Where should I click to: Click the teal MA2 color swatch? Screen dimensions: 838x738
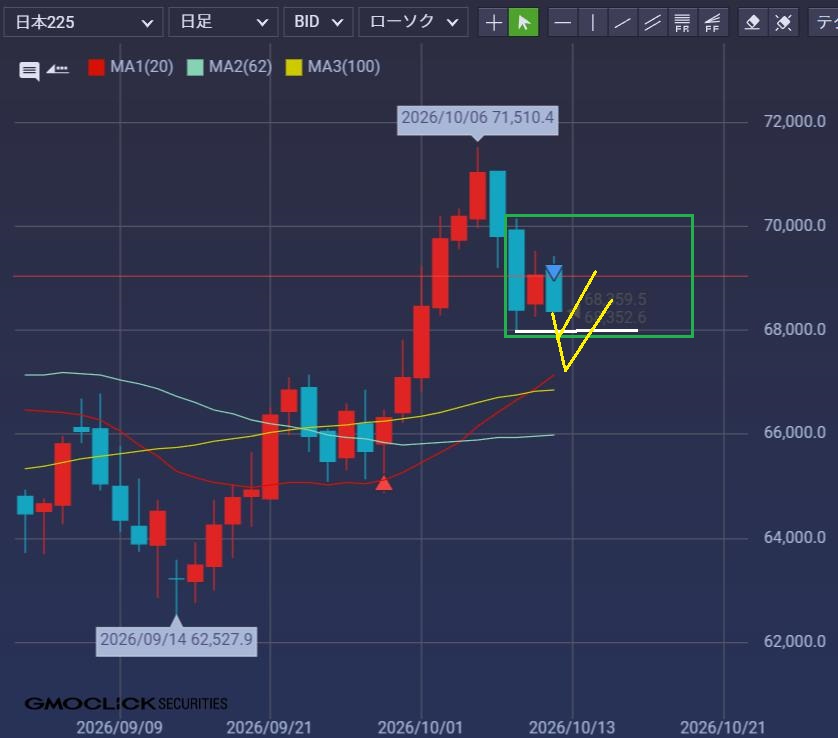click(195, 67)
